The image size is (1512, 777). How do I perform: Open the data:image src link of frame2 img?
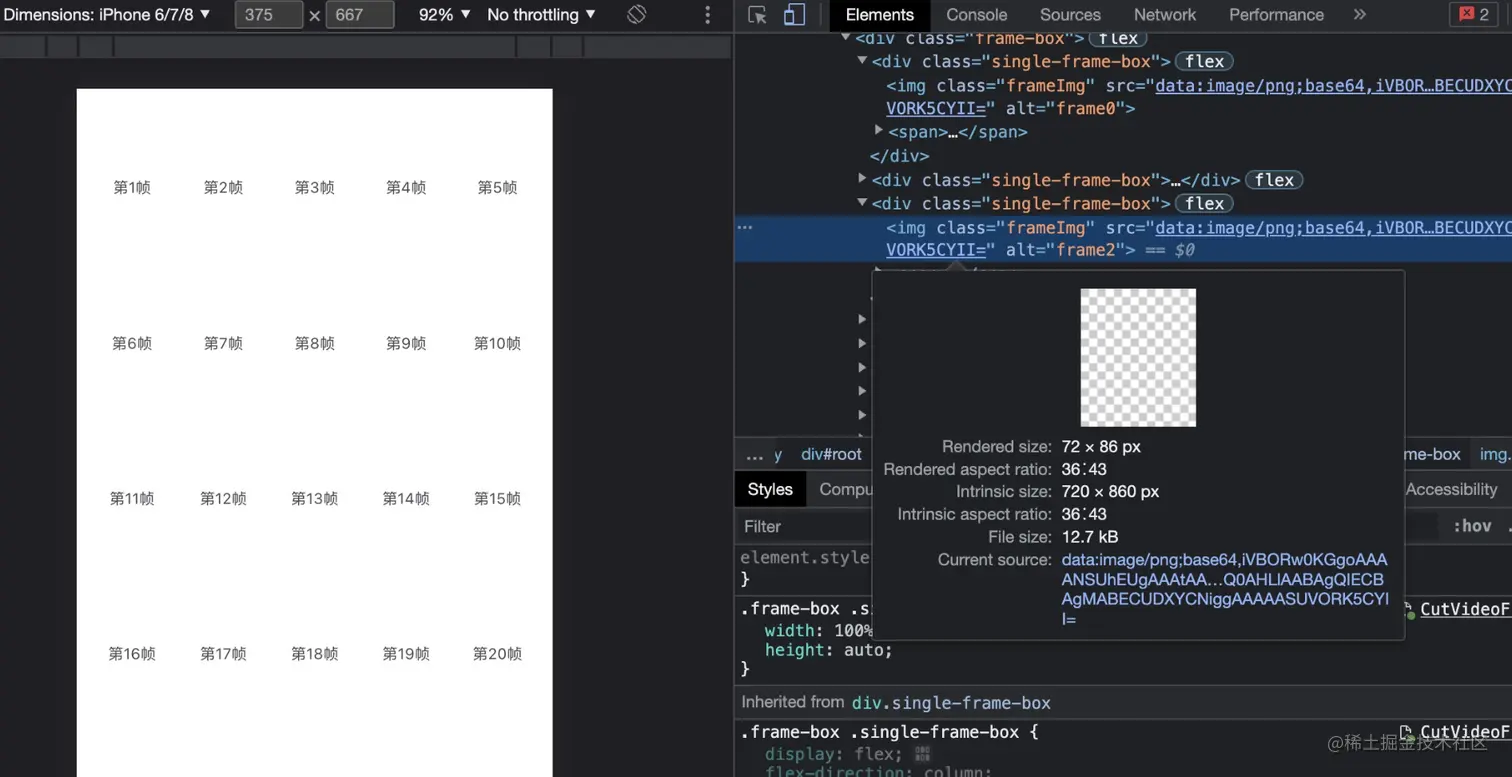pos(1333,228)
